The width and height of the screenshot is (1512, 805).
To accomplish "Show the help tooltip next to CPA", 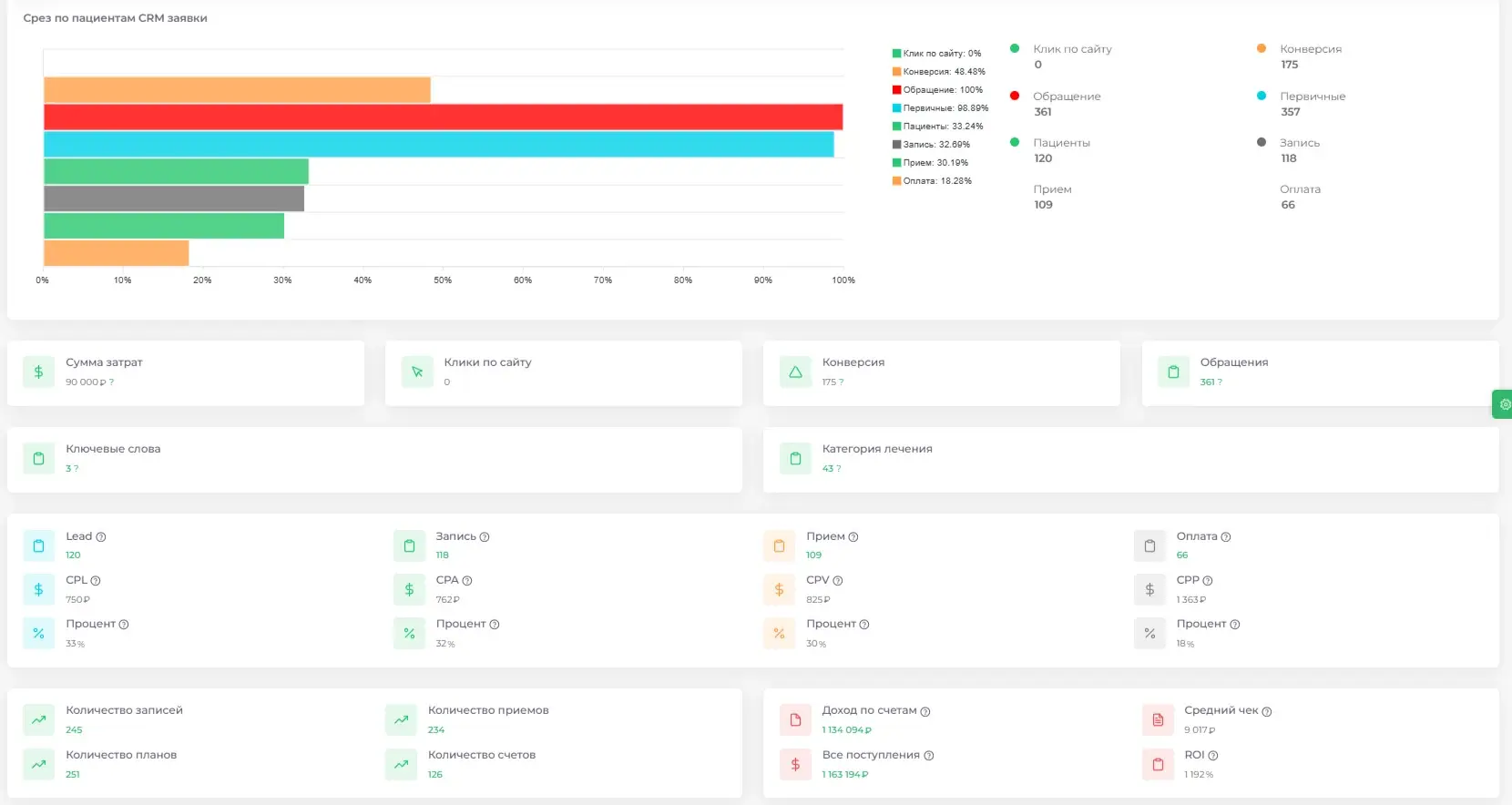I will tap(467, 581).
